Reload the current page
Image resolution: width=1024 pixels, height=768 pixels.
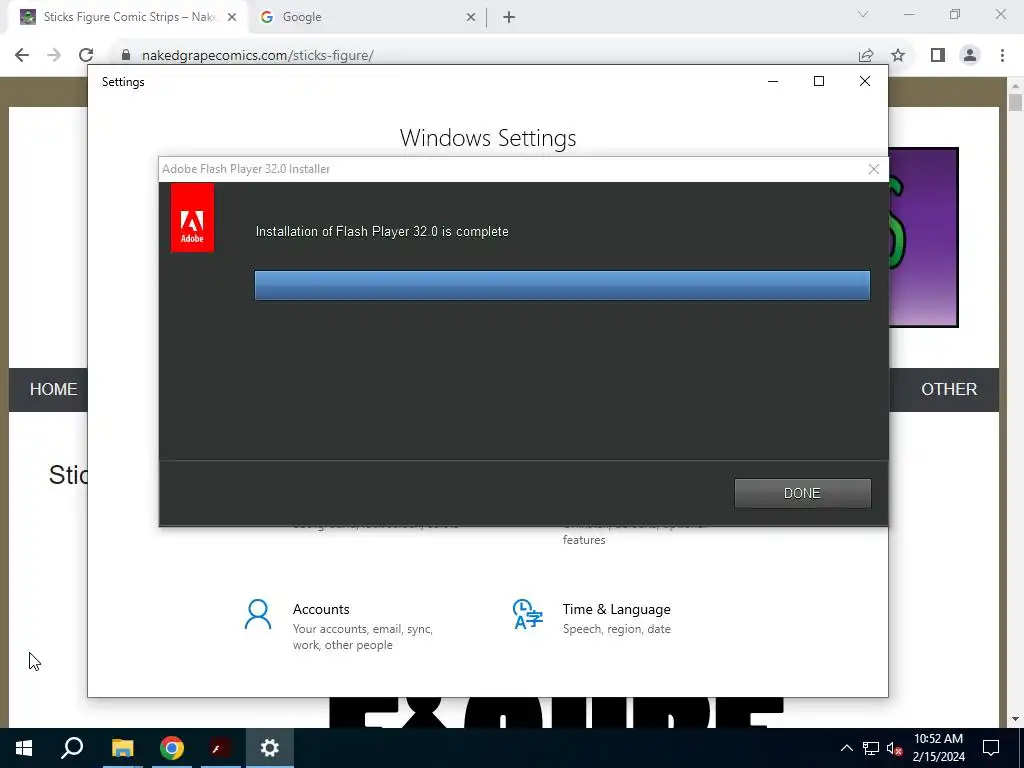[x=86, y=56]
